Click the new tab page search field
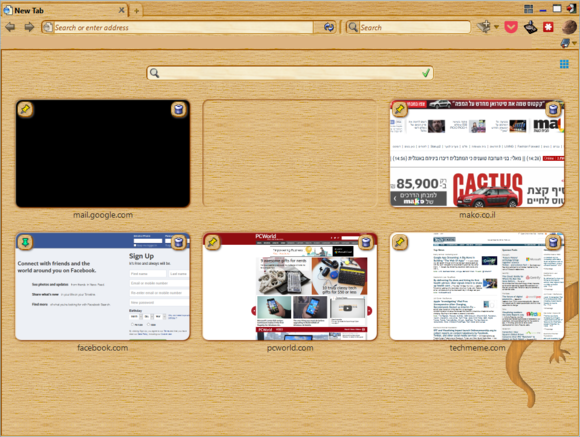 pyautogui.click(x=290, y=73)
